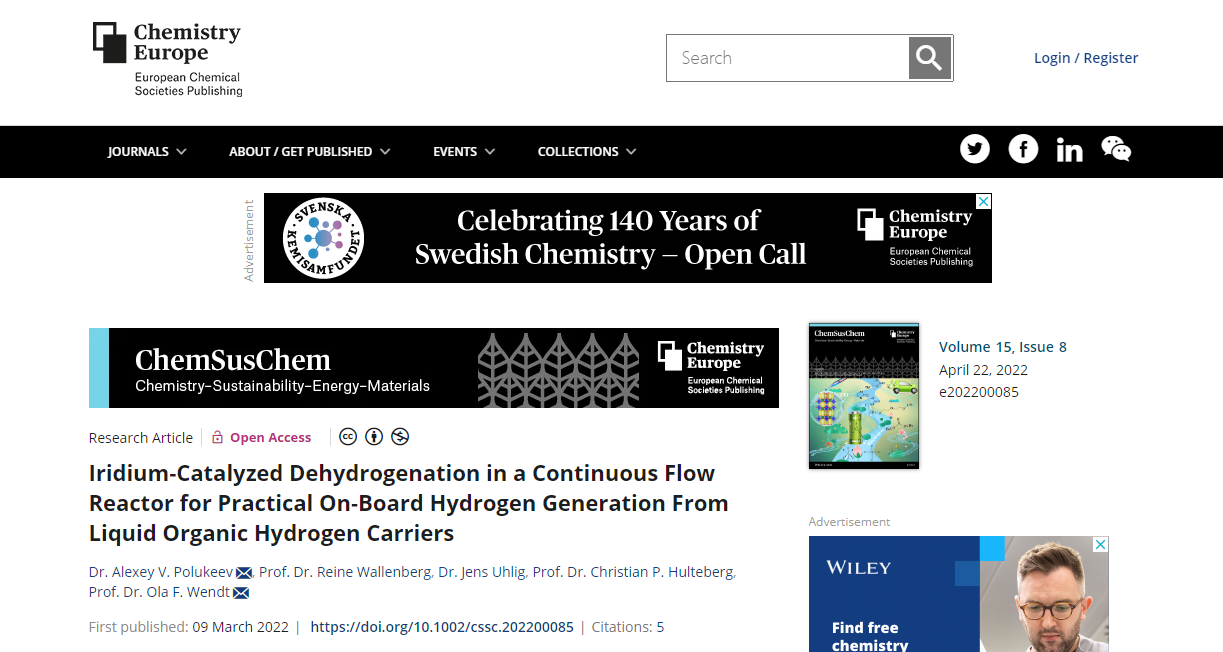
Task: Close the Wiley sidebar advertisement
Action: 1100,545
